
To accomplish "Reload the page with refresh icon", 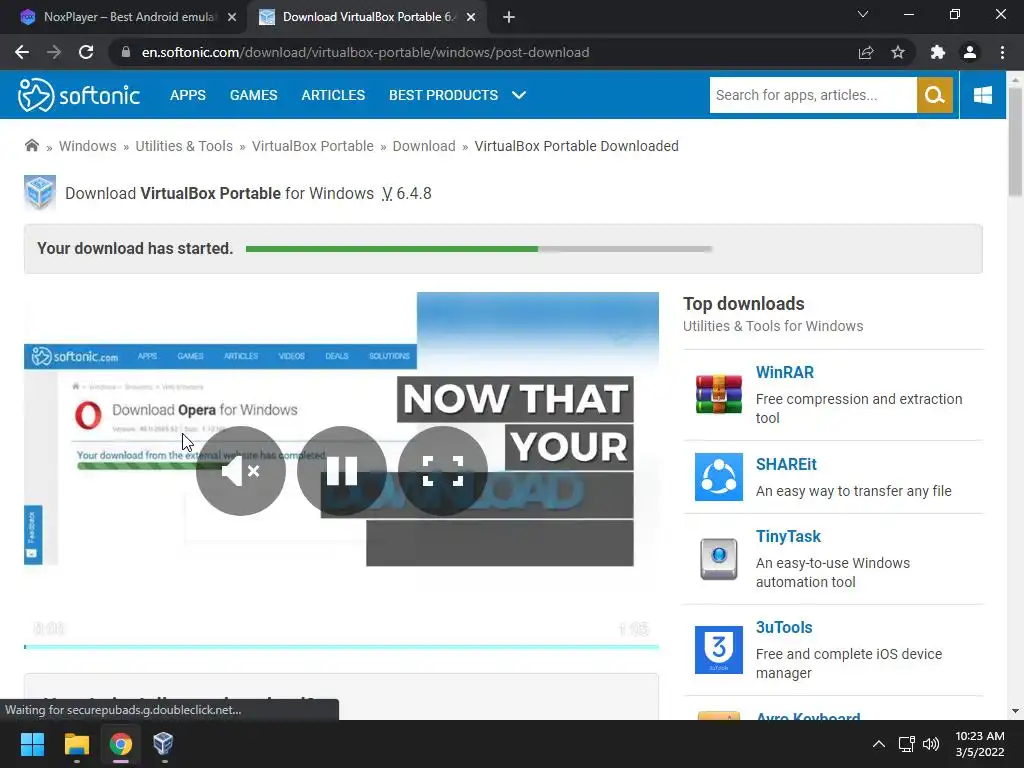I will click(x=86, y=52).
